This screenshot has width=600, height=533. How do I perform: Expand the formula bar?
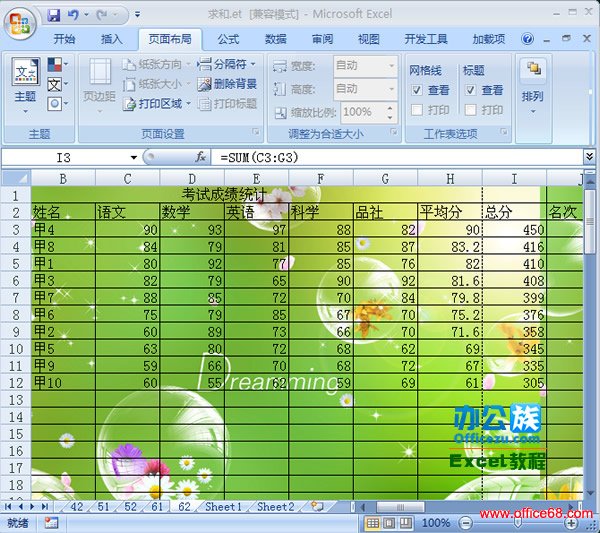click(x=589, y=156)
